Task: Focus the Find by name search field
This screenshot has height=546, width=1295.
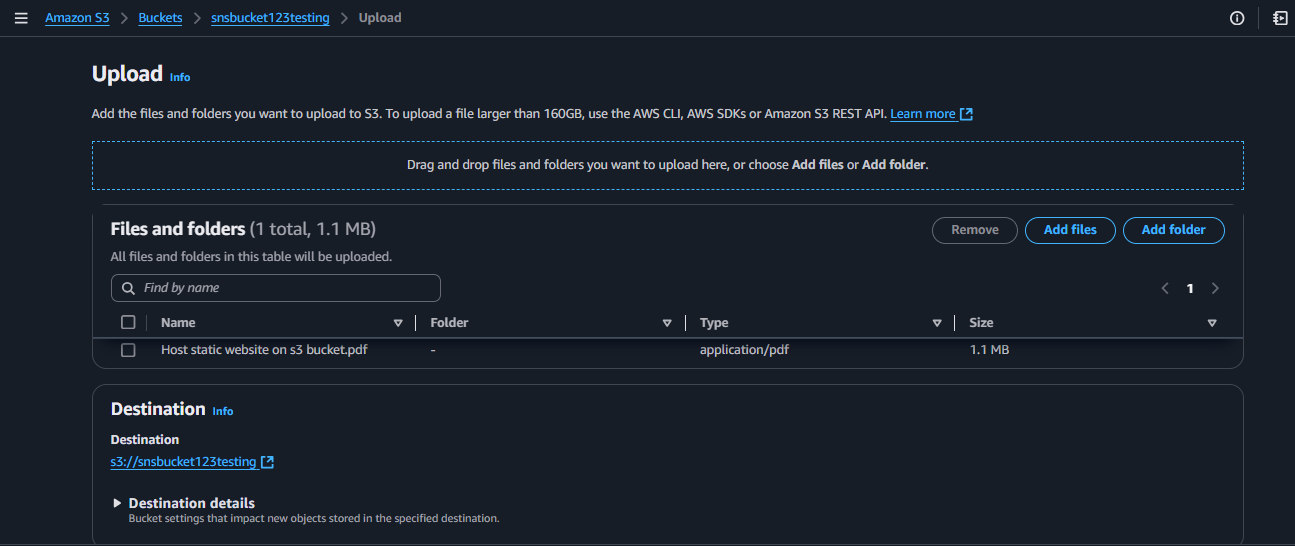Action: tap(285, 288)
